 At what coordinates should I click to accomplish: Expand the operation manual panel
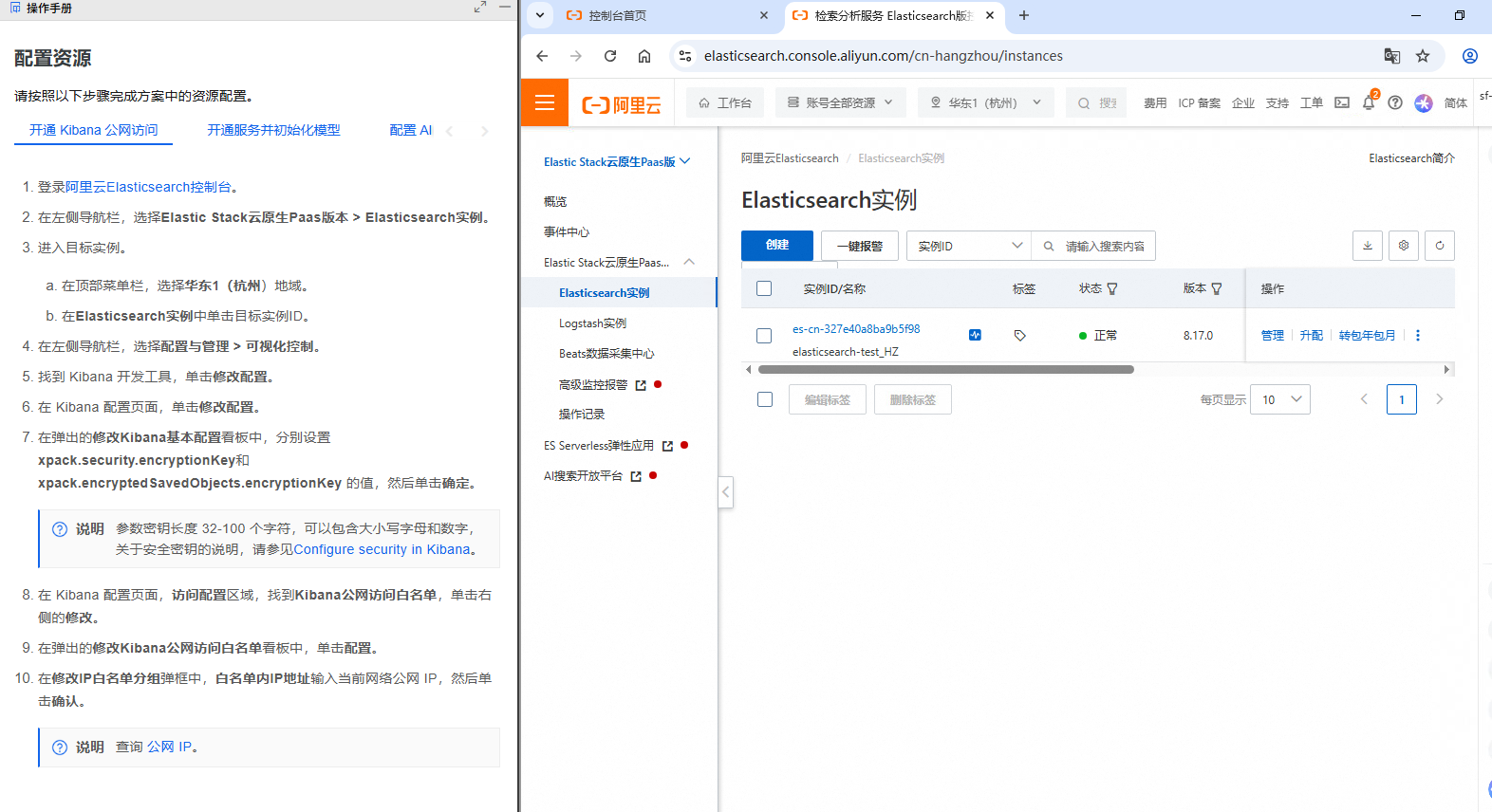(480, 8)
